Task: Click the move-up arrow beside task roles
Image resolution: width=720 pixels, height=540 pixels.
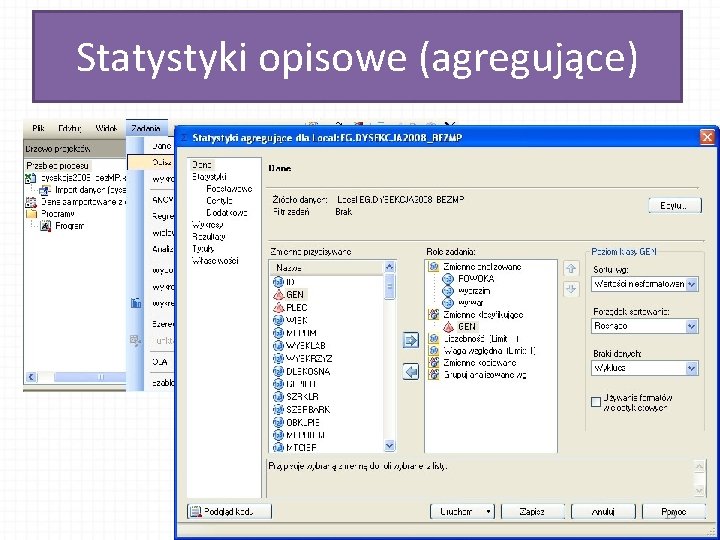Action: tap(571, 269)
